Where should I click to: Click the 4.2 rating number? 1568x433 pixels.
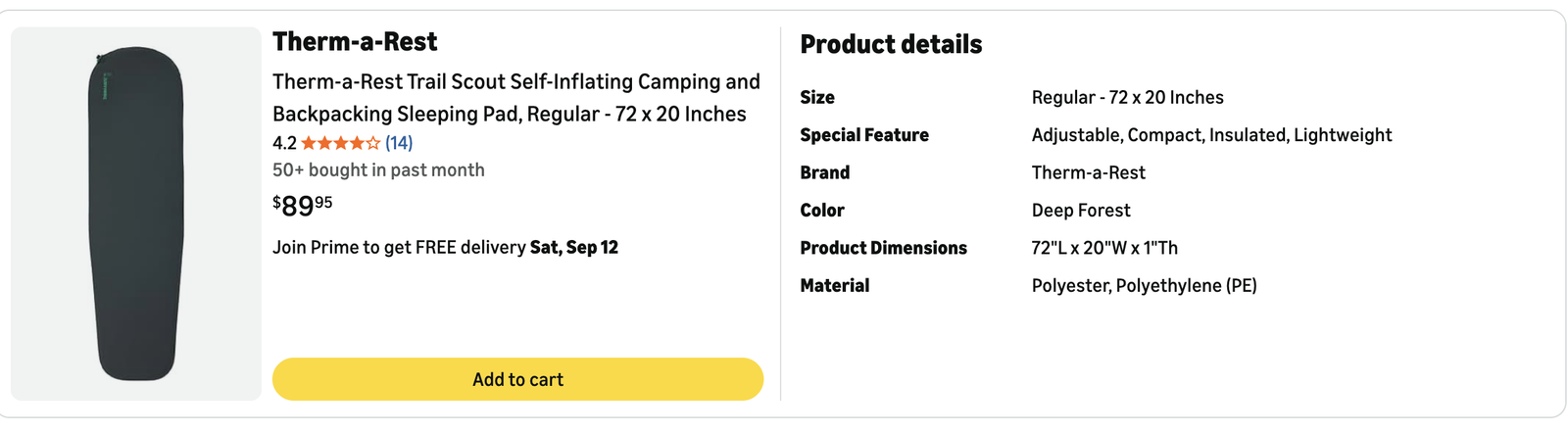[x=284, y=143]
